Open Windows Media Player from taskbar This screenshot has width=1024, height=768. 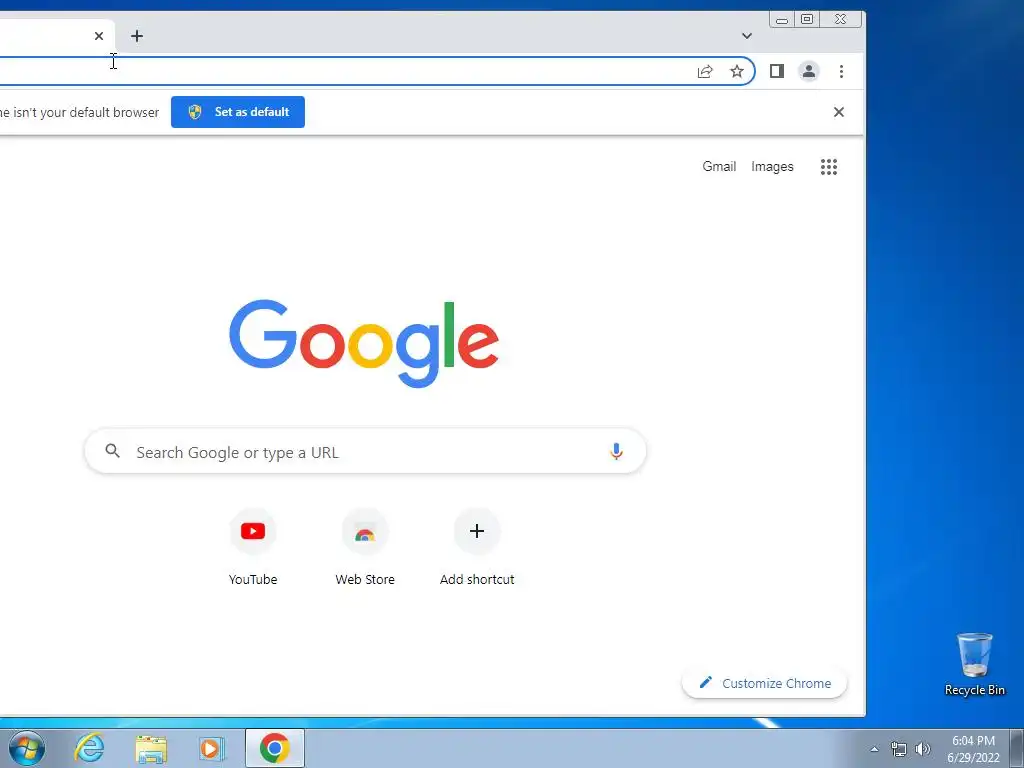click(x=211, y=748)
